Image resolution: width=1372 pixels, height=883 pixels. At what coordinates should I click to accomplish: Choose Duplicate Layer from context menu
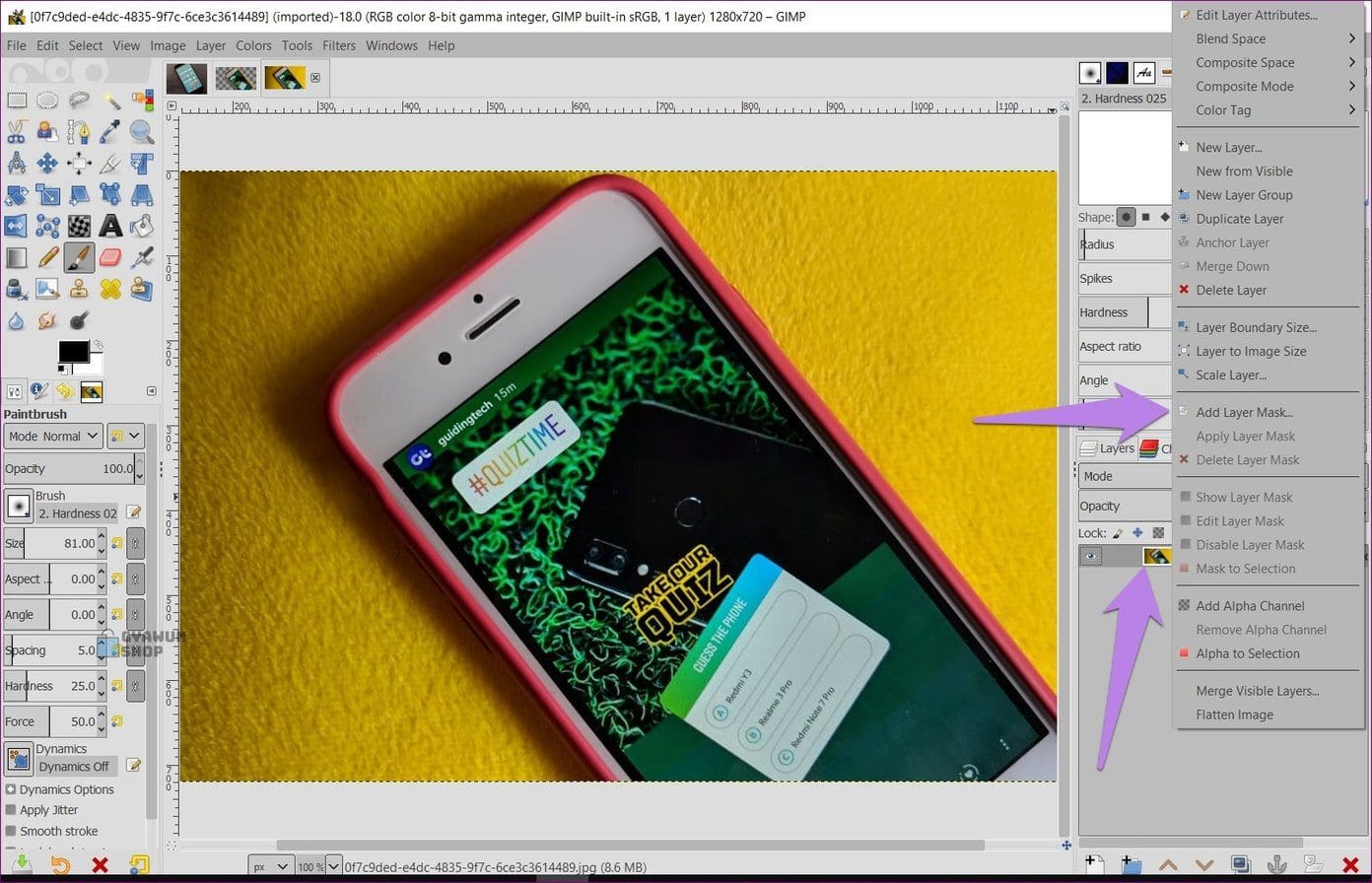coord(1269,219)
